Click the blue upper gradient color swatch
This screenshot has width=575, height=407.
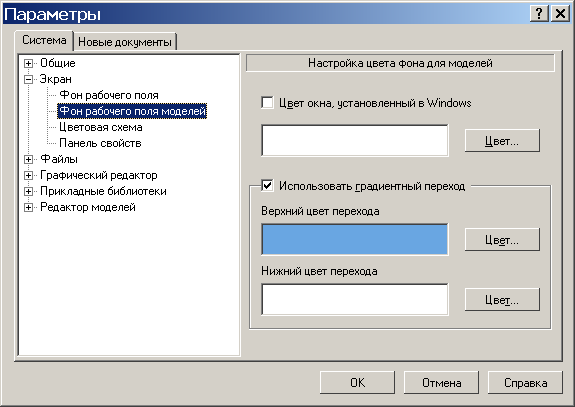click(355, 239)
